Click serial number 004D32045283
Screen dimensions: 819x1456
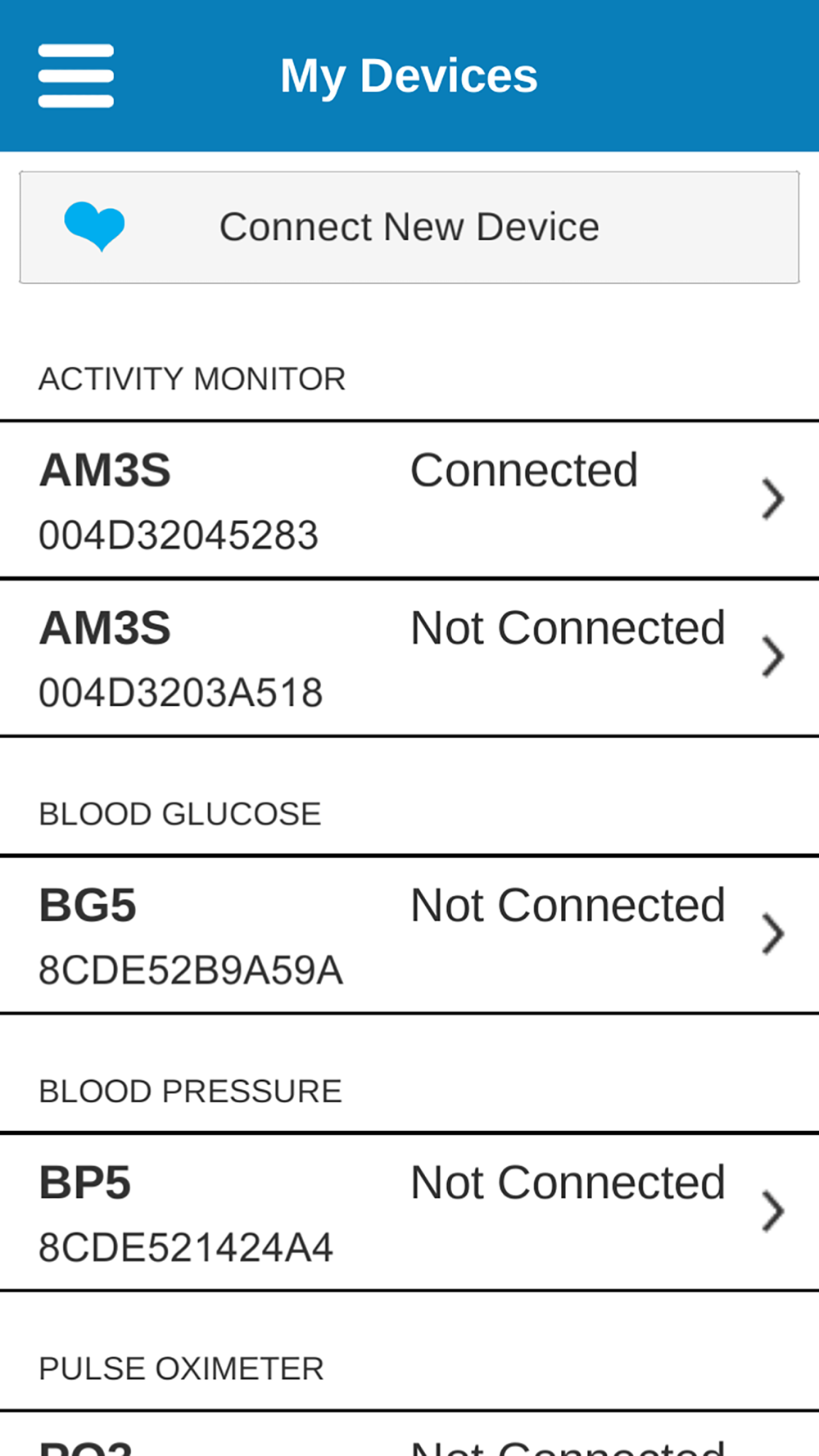178,536
